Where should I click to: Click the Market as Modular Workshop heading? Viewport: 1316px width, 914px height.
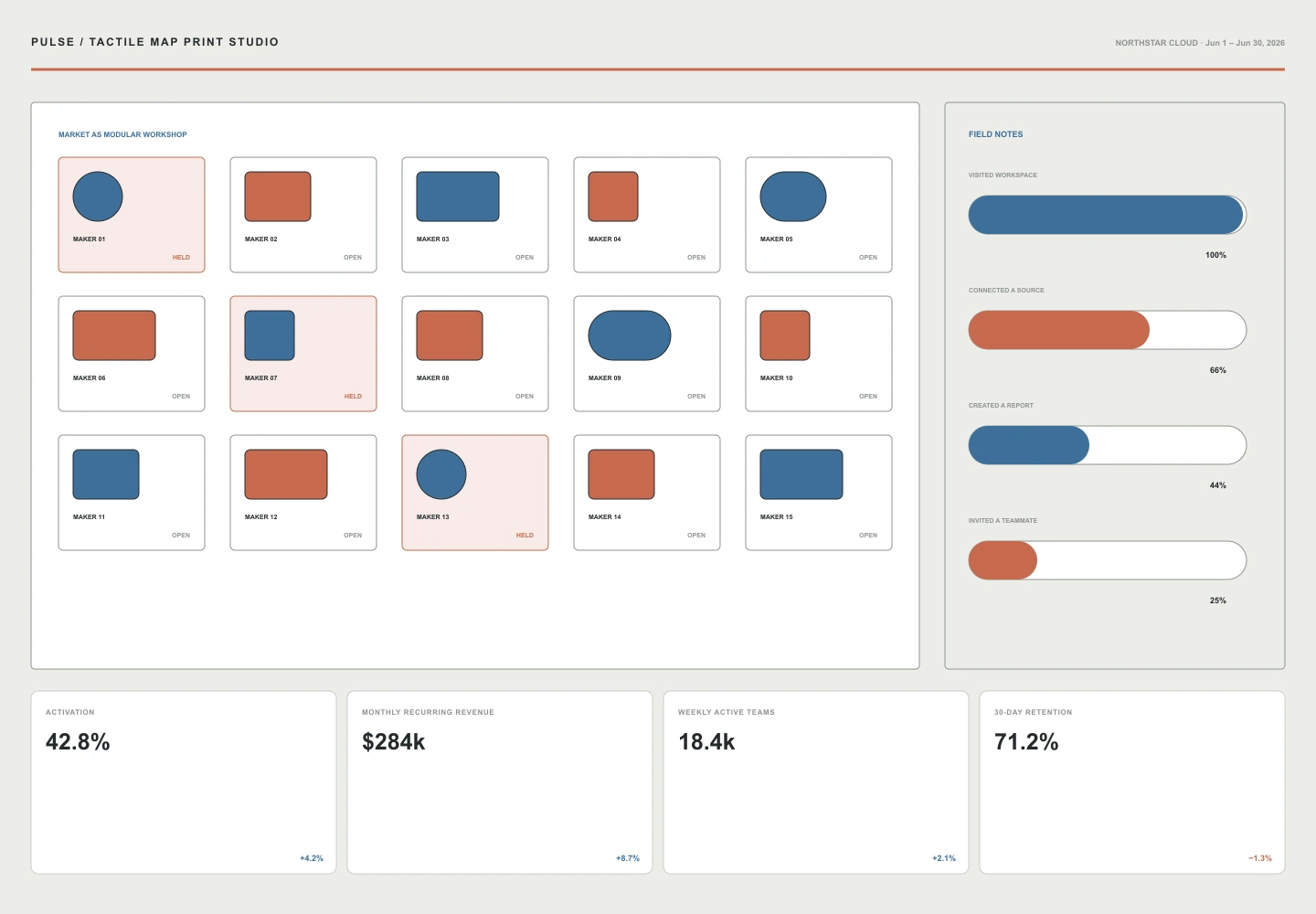click(x=122, y=134)
